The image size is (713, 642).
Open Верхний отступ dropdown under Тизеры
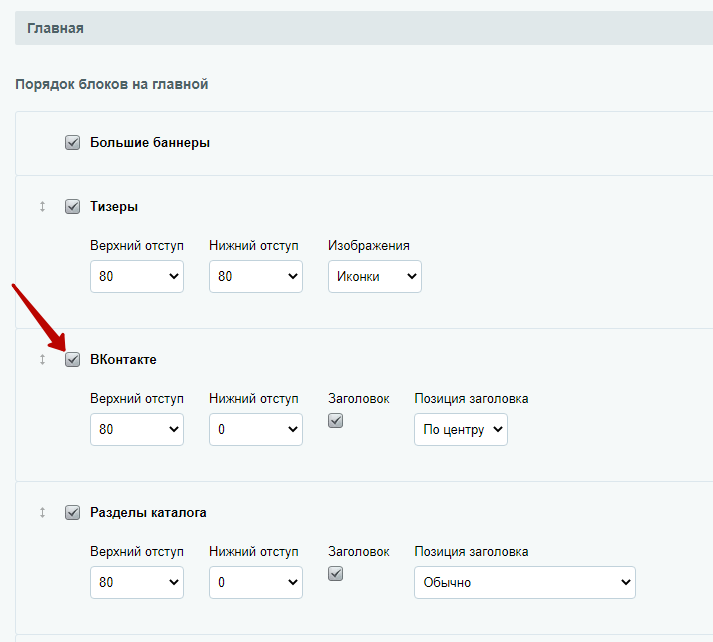click(x=137, y=276)
